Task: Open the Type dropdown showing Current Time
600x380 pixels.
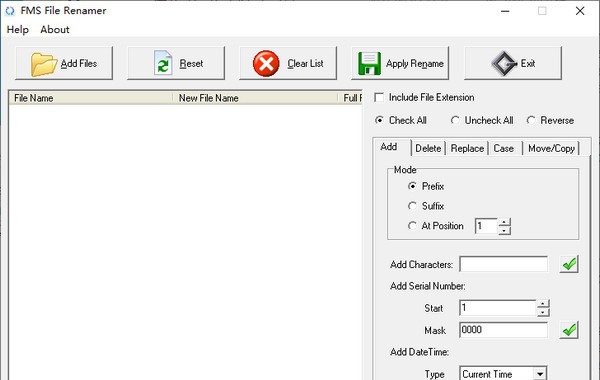Action: click(x=540, y=374)
